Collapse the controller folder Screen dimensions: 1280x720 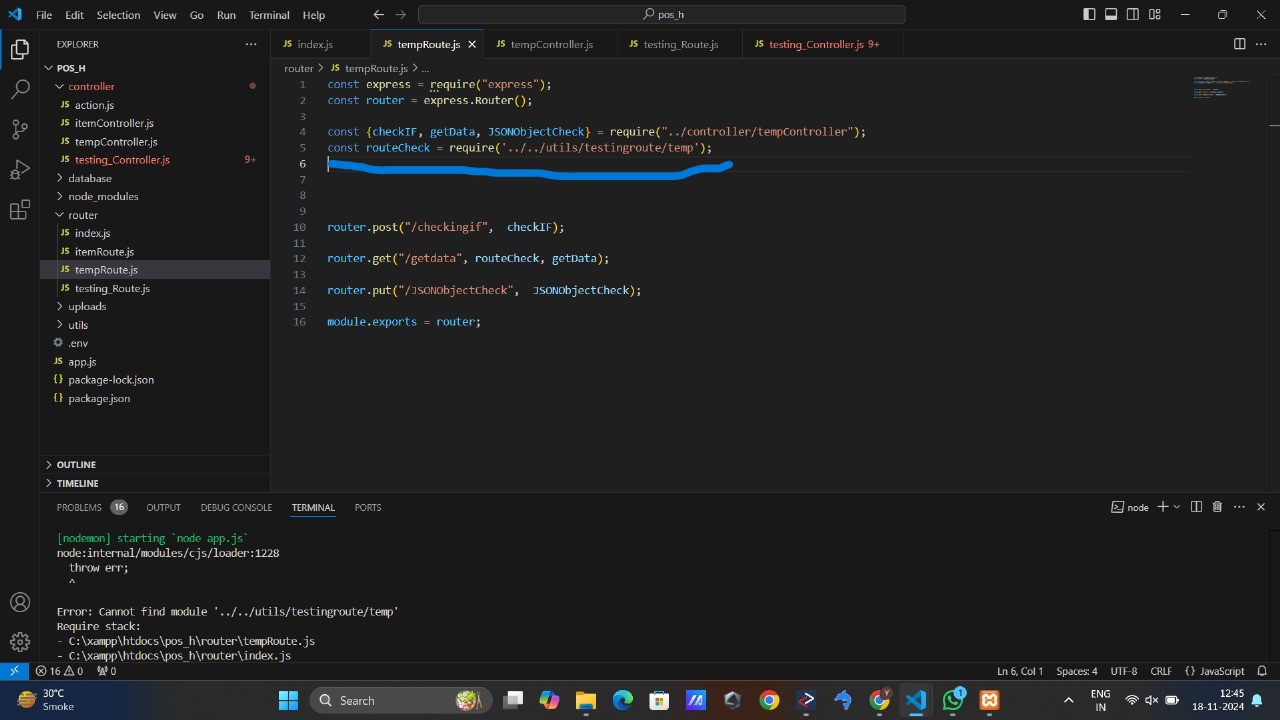click(x=91, y=86)
